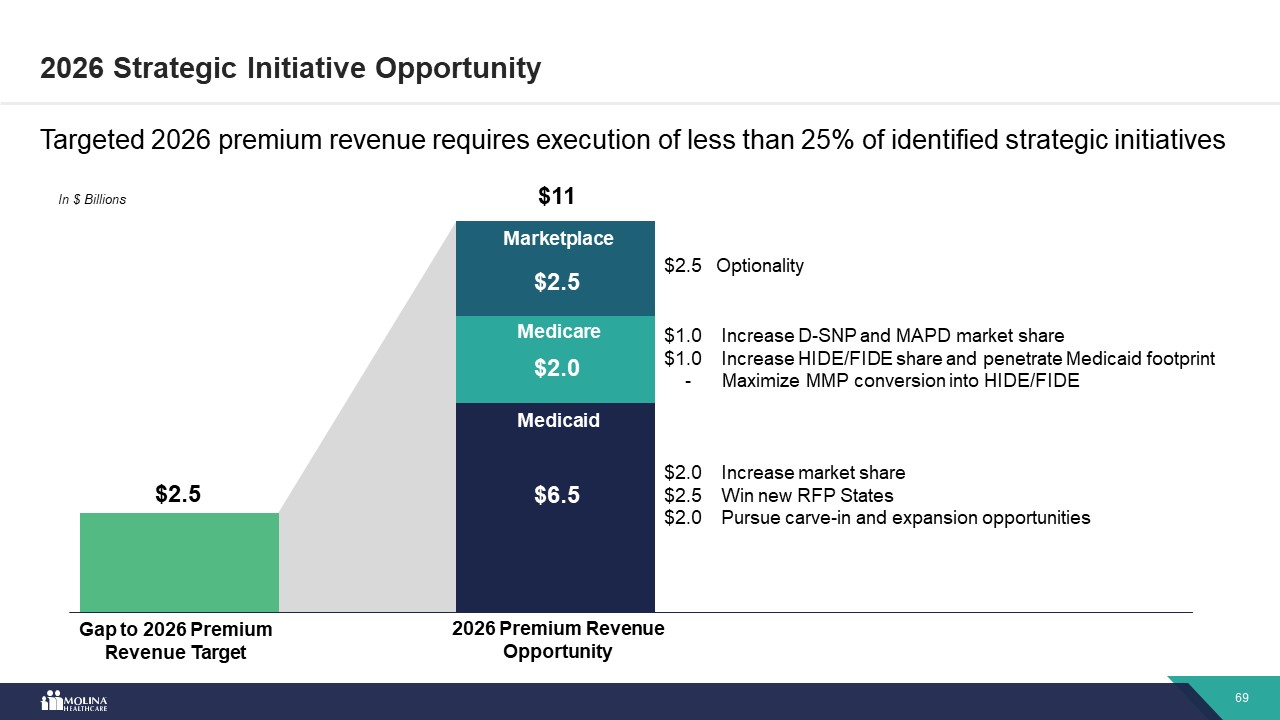Select the 'In $ Billions' unit label

(x=92, y=200)
